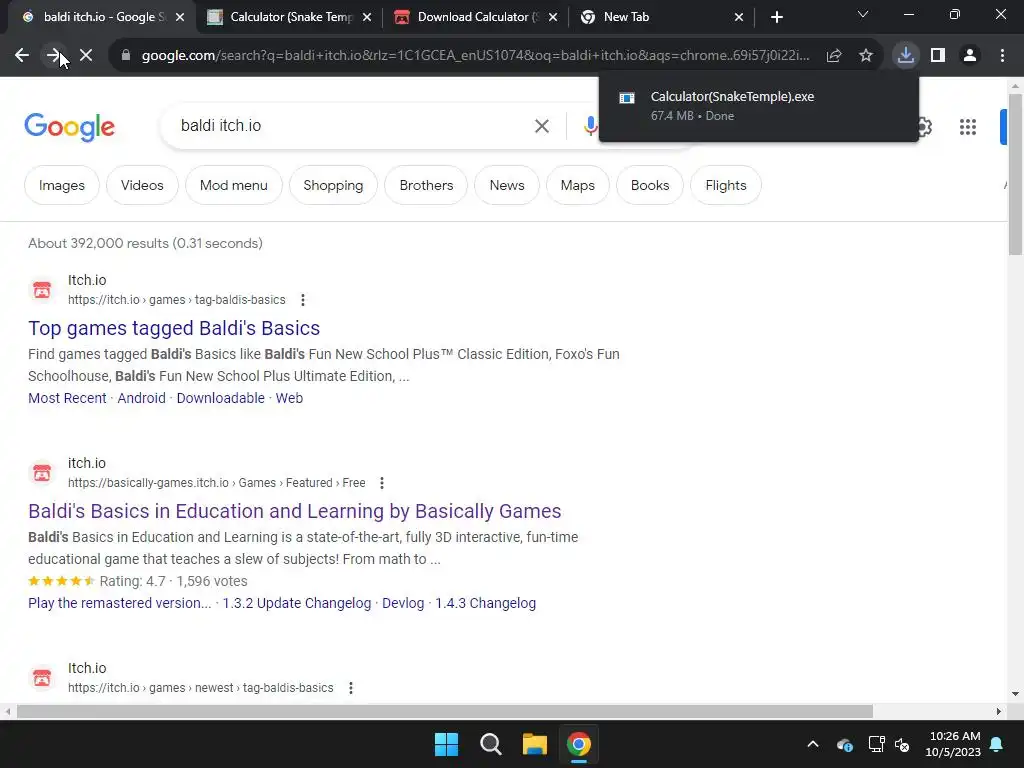This screenshot has height=768, width=1024.
Task: Click the browser forward arrow
Action: pos(54,56)
